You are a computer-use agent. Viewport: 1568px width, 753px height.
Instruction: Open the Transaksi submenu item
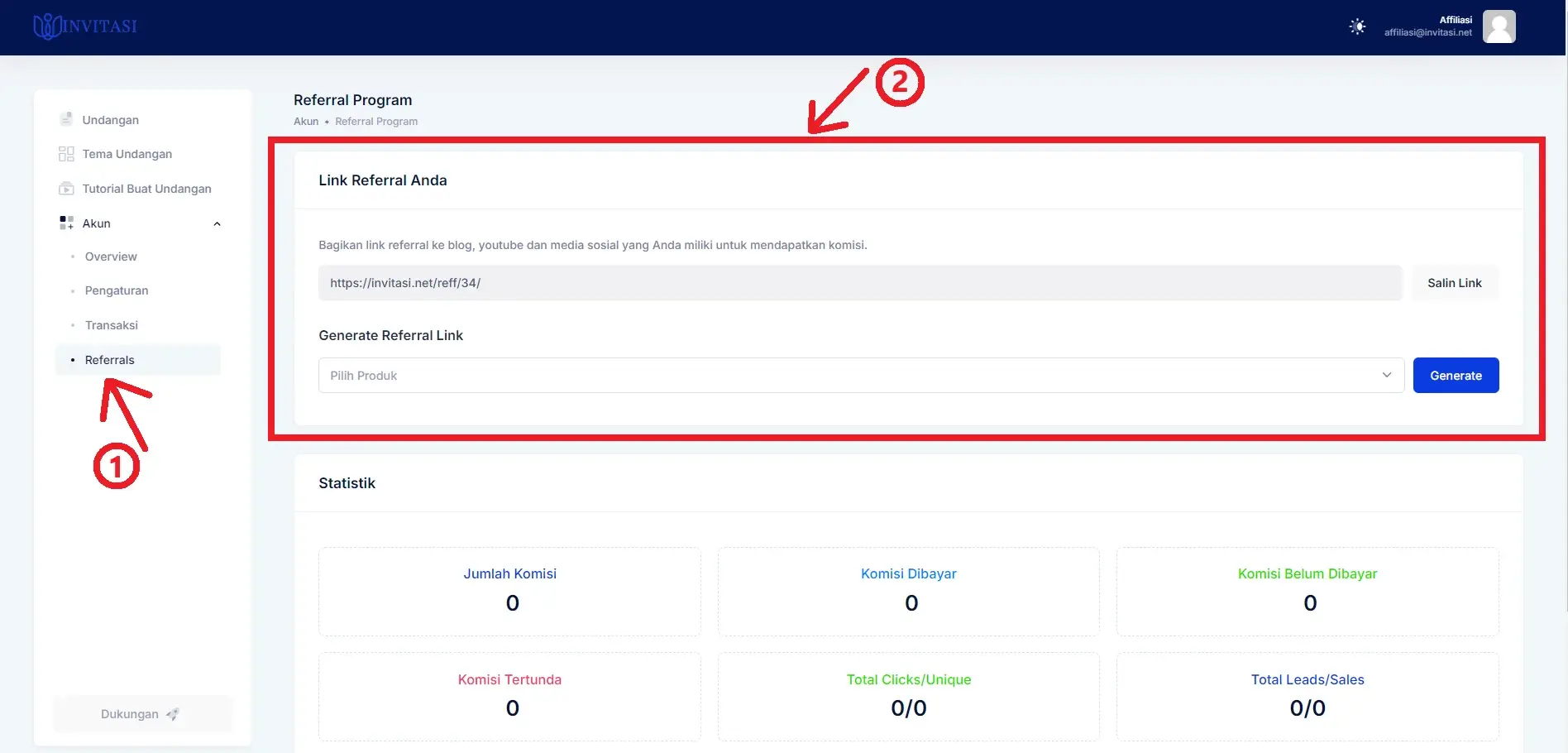(x=112, y=325)
